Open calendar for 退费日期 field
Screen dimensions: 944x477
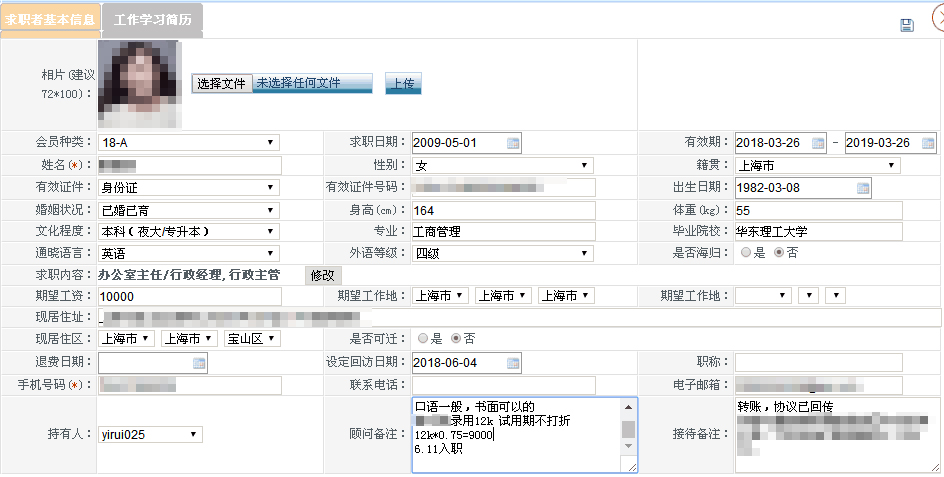tap(199, 363)
